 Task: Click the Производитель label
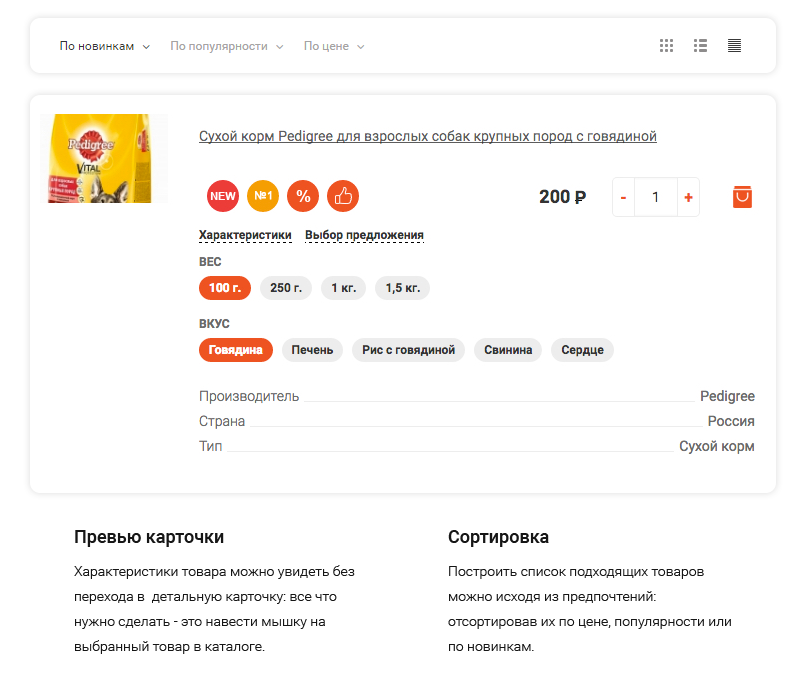(x=249, y=396)
